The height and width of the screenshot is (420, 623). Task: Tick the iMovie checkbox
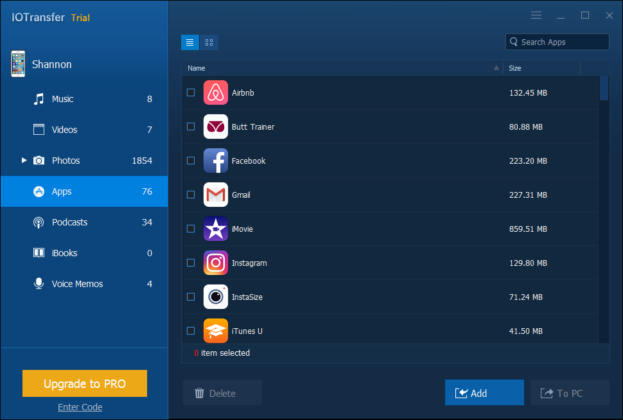pos(191,229)
